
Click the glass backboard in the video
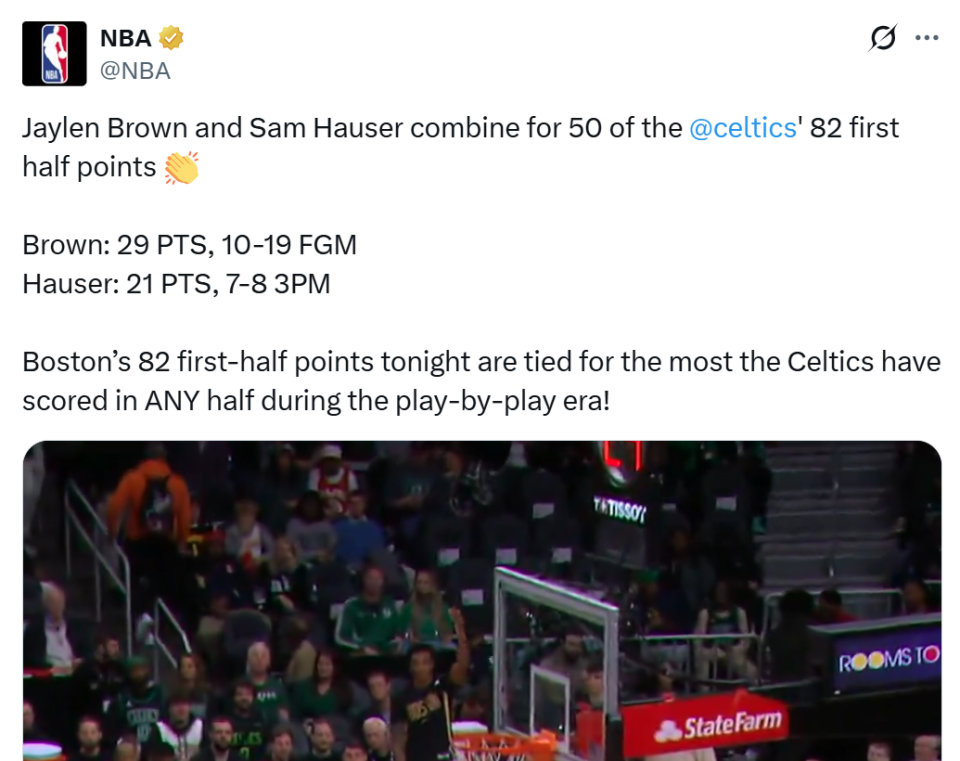555,650
